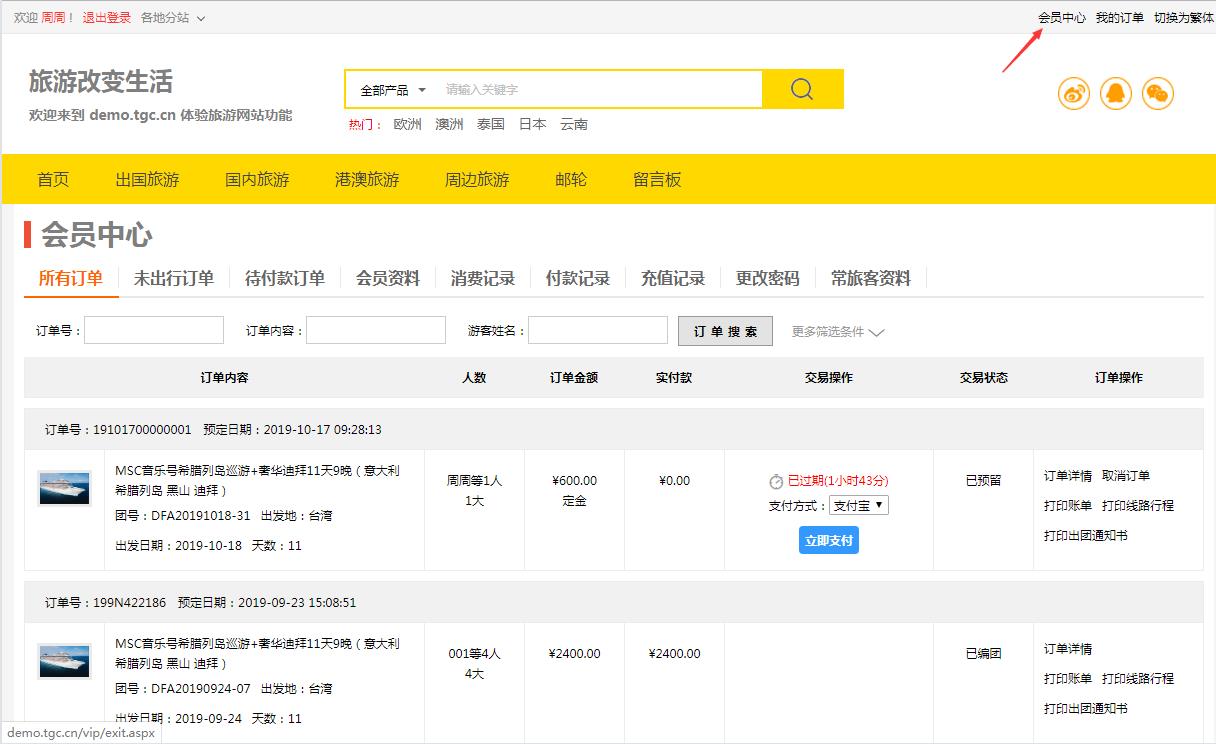Open the QQ penguin social icon

[x=1116, y=94]
